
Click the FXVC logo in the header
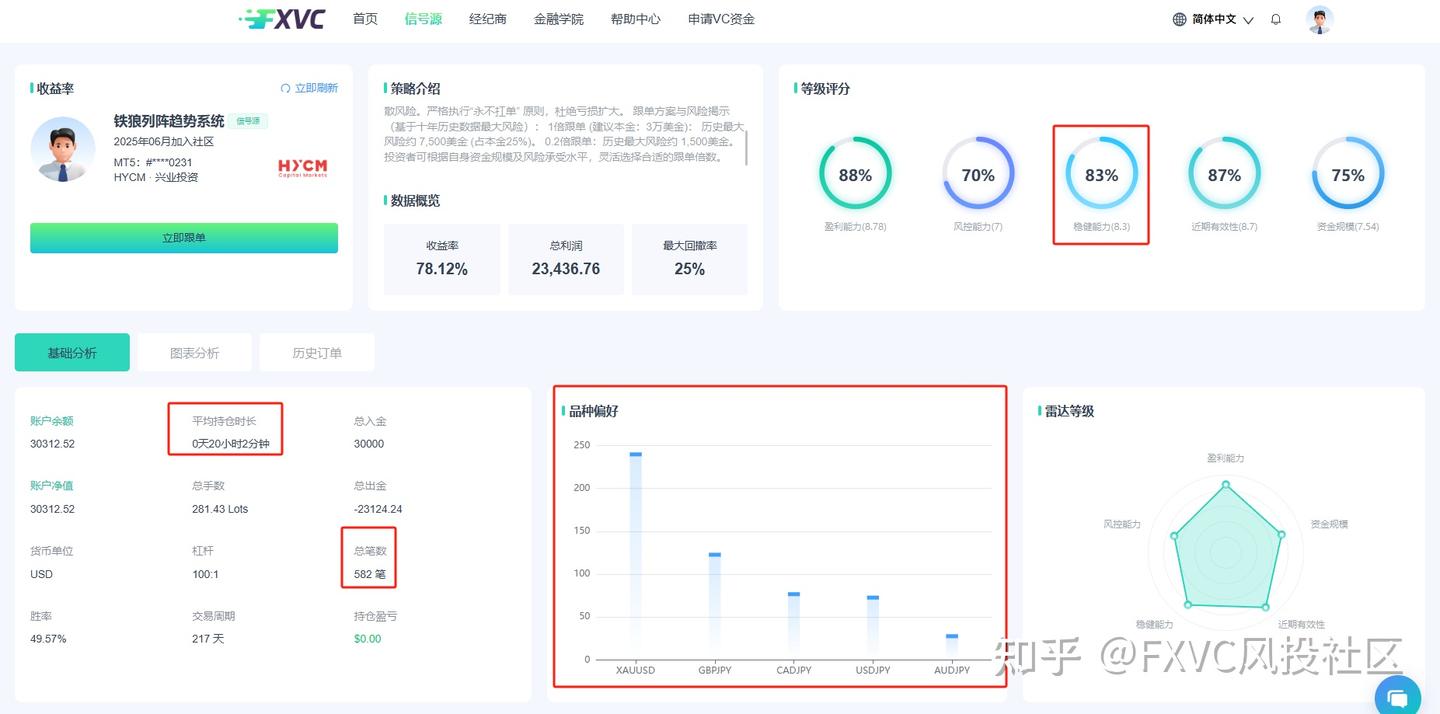(280, 19)
